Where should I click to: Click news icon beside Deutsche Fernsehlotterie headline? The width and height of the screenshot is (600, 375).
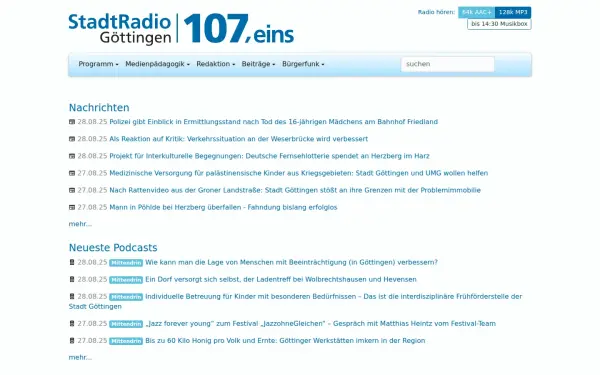pos(72,156)
